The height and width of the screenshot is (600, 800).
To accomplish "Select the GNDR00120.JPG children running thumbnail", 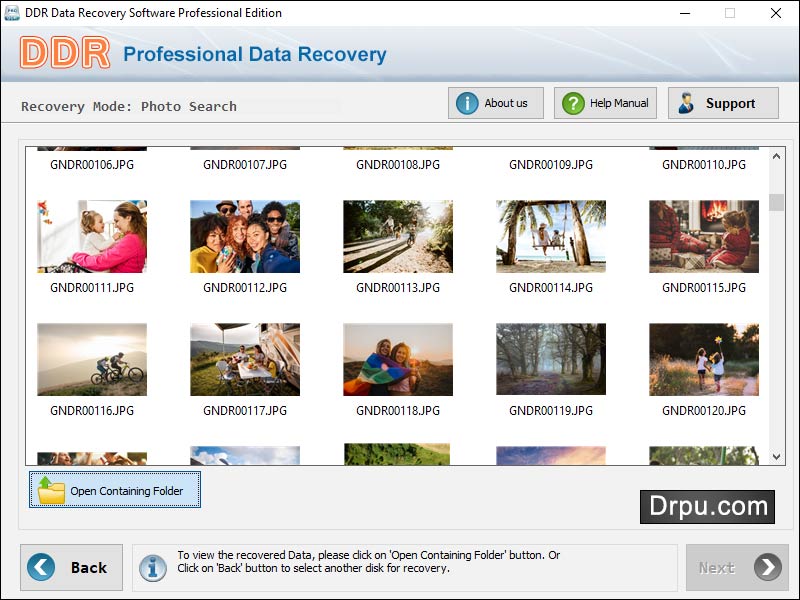I will click(x=704, y=359).
